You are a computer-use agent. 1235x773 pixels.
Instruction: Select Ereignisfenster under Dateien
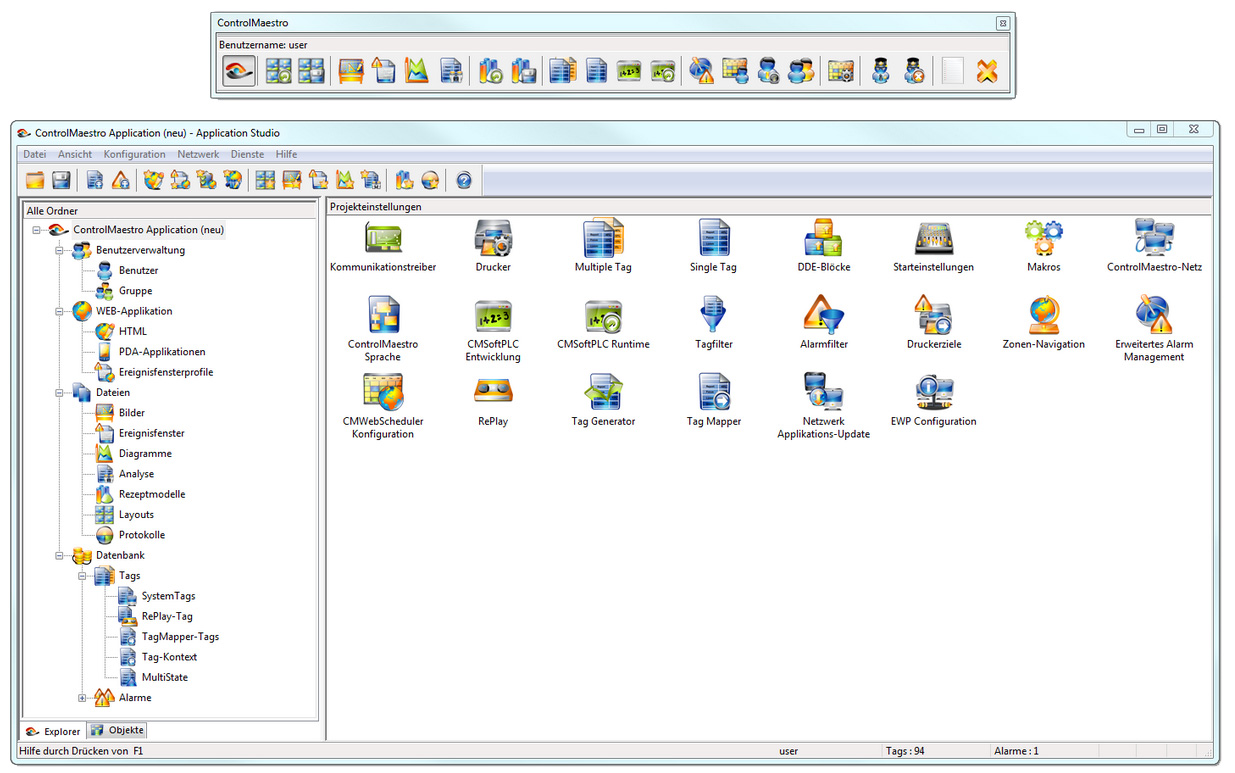[x=152, y=434]
